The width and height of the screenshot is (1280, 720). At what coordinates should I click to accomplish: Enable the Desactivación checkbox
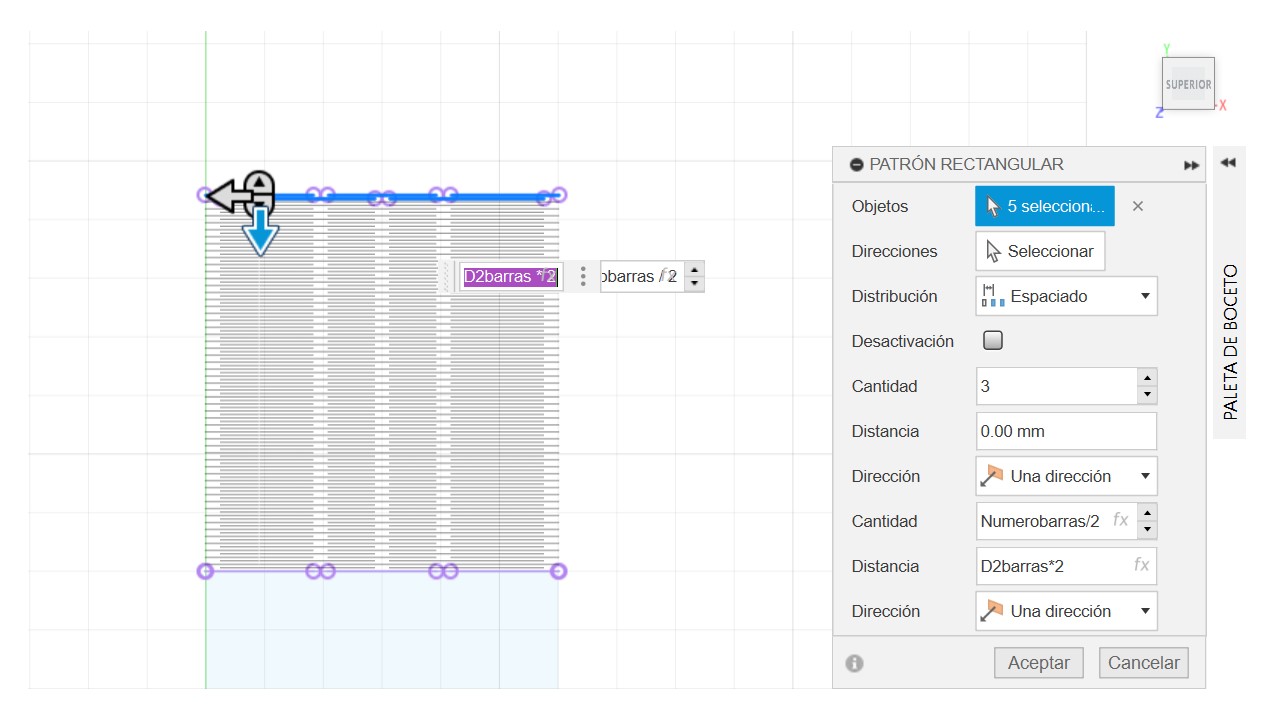pos(993,341)
